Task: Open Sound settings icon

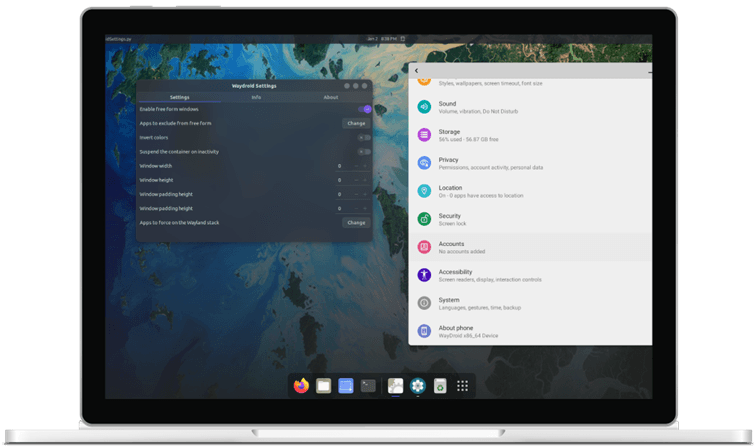Action: pos(424,106)
